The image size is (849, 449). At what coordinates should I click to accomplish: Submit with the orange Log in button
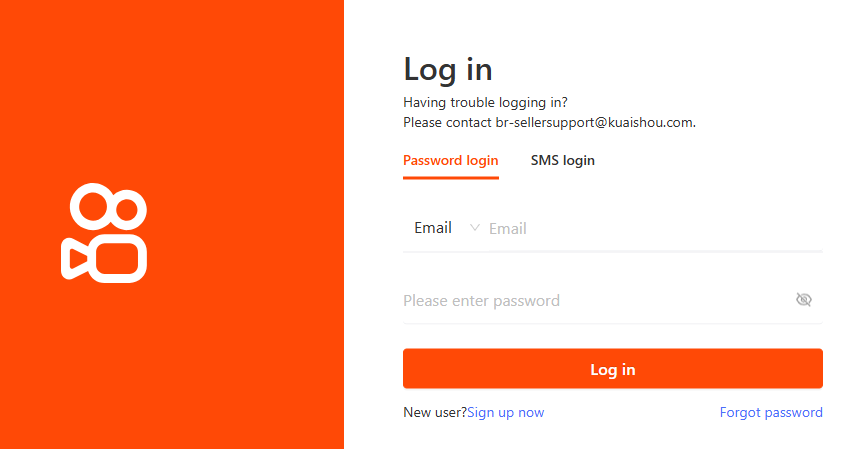pyautogui.click(x=613, y=369)
